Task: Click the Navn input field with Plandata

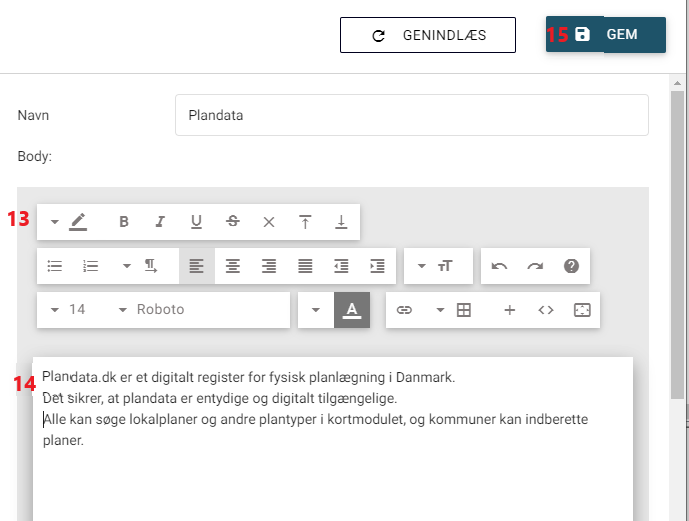Action: (x=411, y=115)
